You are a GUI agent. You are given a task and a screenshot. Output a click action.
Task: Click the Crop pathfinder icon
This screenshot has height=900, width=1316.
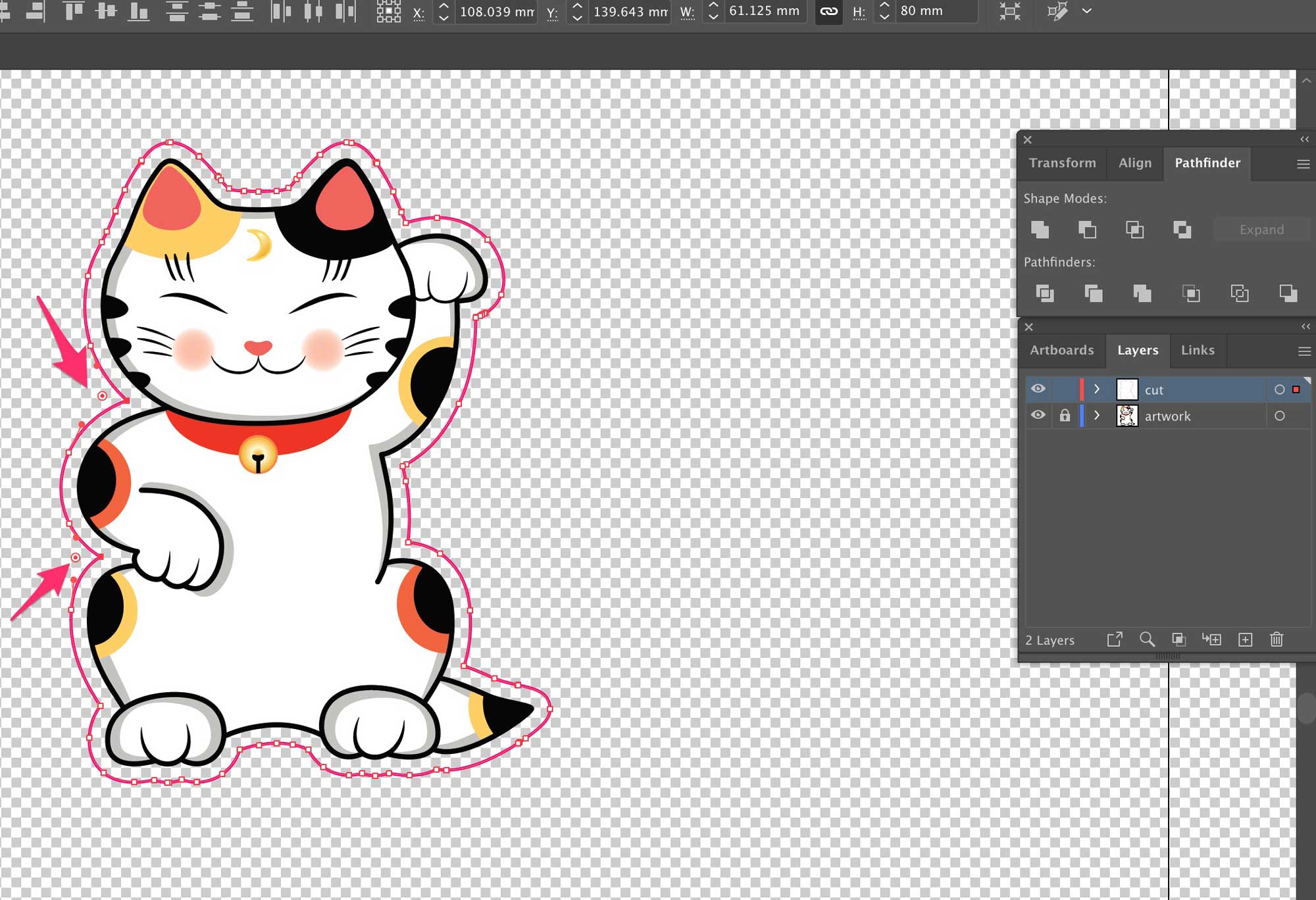coord(1190,293)
